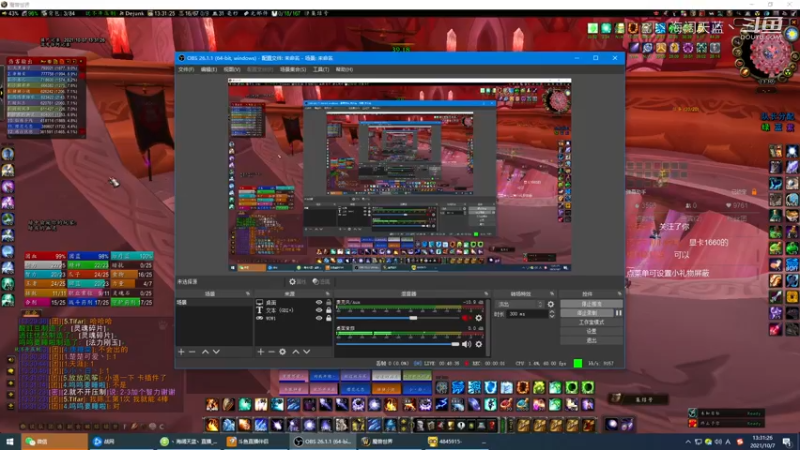Open the 帮助(H) menu in OBS

click(344, 69)
